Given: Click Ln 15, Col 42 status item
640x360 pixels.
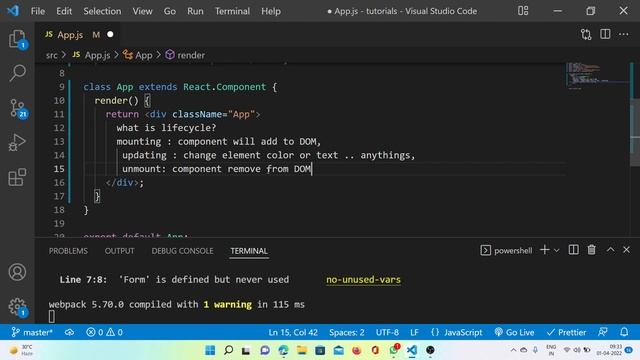Looking at the screenshot, I should (293, 332).
